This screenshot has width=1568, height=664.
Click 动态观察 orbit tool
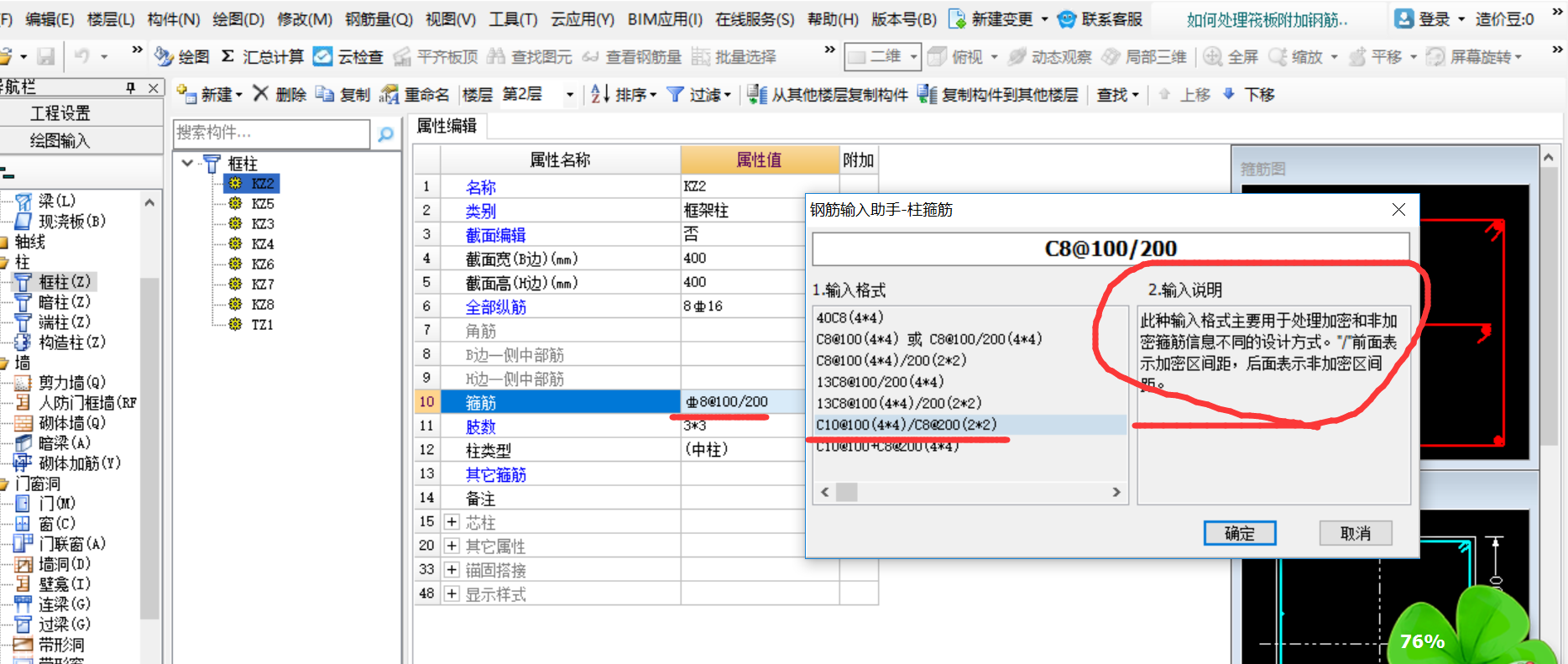pyautogui.click(x=1050, y=56)
